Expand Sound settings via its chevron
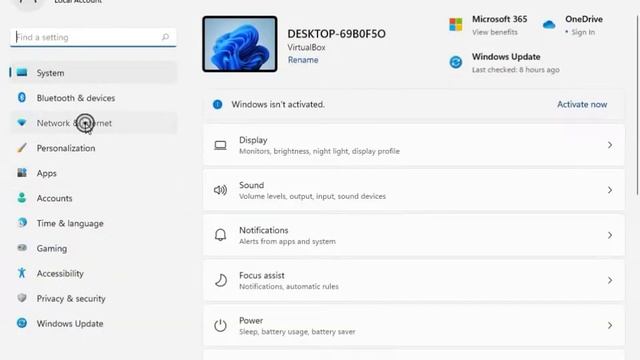640x360 pixels. (x=610, y=190)
